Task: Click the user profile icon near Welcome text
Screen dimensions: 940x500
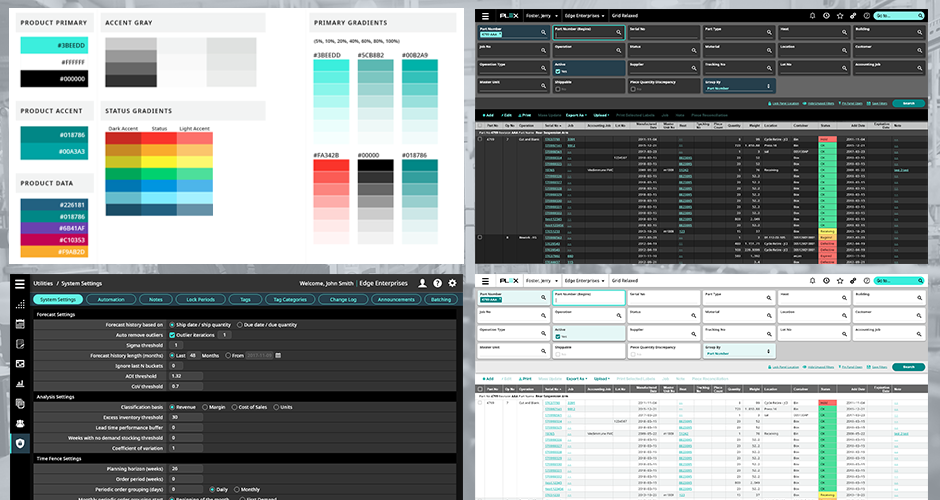Action: [422, 283]
